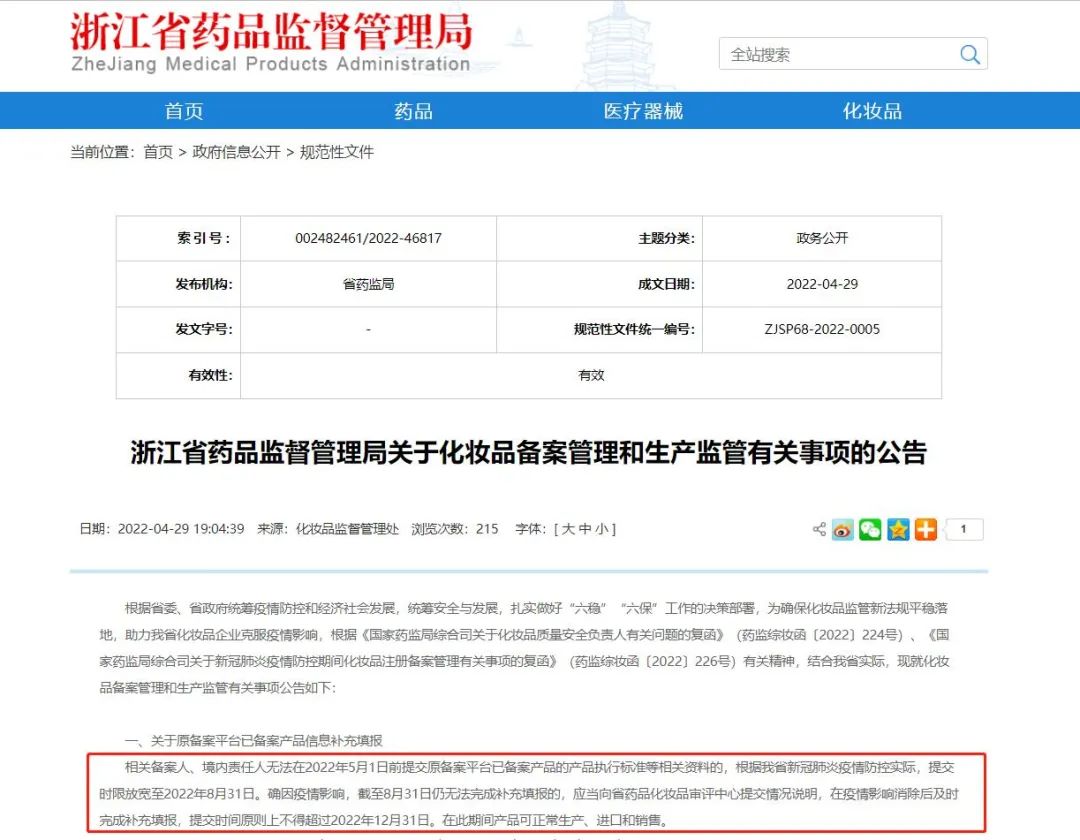Click the site logo header
Screen dimensions: 1080x840
[270, 43]
